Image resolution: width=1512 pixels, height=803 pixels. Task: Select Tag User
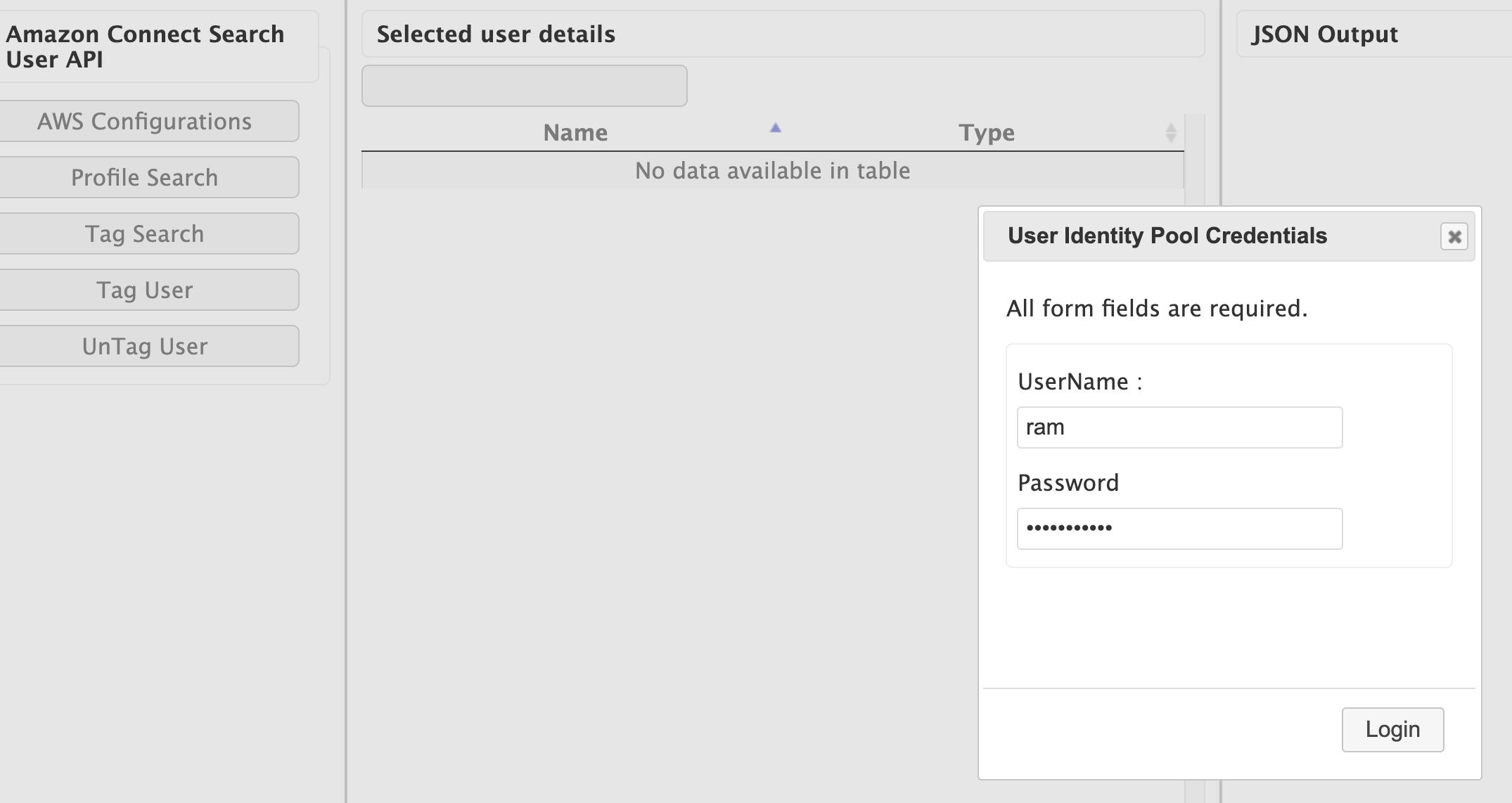[x=150, y=290]
